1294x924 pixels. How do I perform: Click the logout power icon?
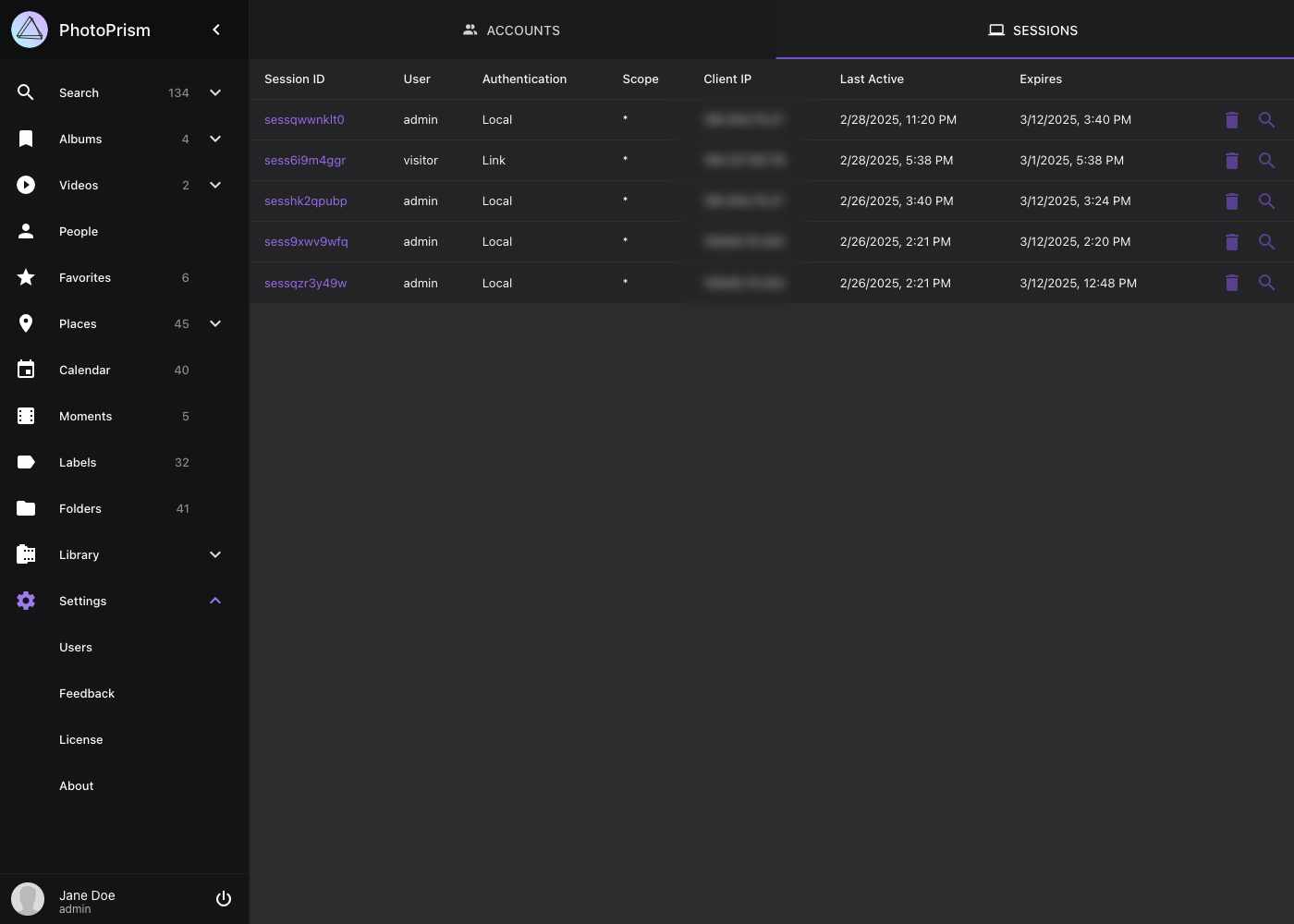[x=223, y=898]
